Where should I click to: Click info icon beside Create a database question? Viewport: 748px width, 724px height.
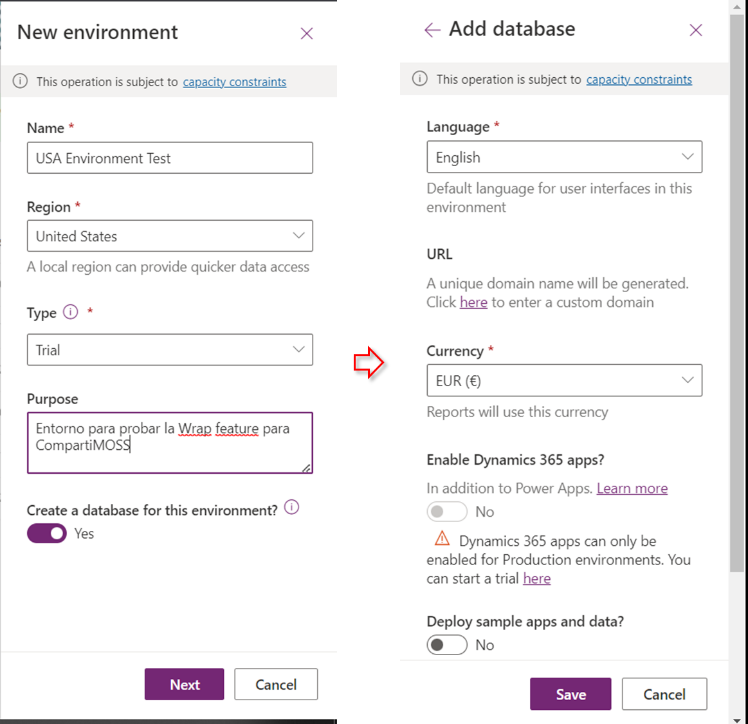click(292, 507)
